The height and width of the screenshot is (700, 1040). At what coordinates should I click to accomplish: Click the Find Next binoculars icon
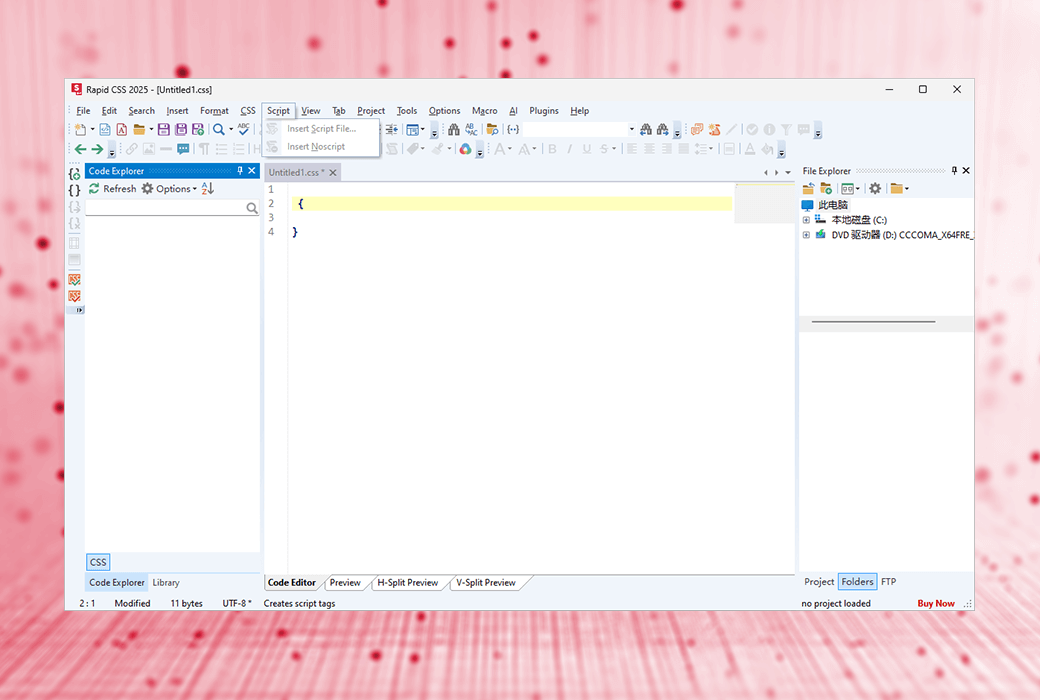[663, 129]
